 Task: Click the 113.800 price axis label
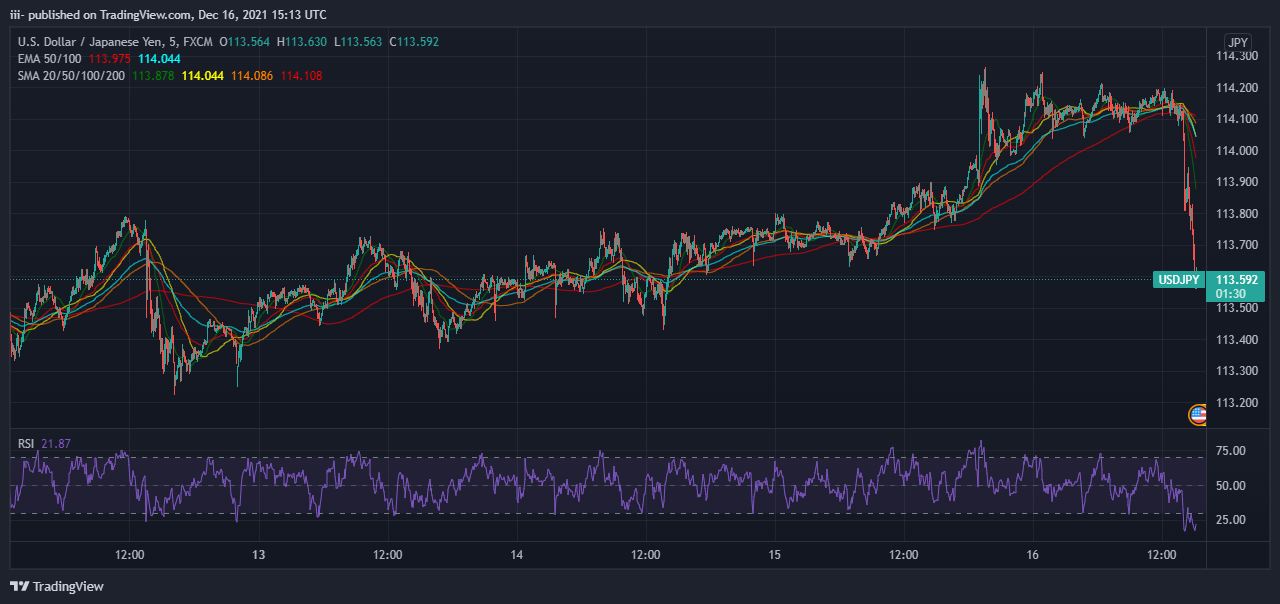point(1236,214)
